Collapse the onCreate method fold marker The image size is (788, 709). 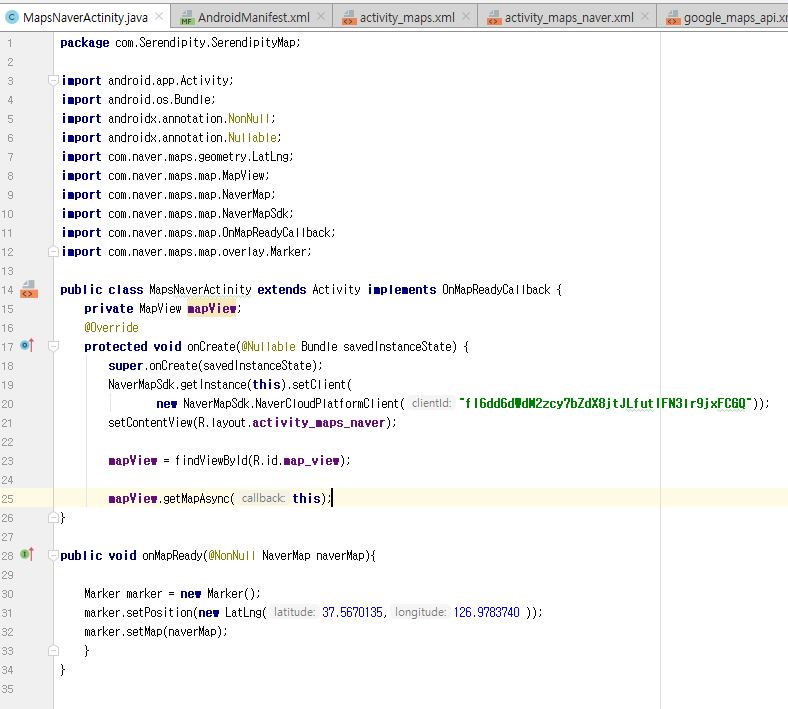pos(52,347)
